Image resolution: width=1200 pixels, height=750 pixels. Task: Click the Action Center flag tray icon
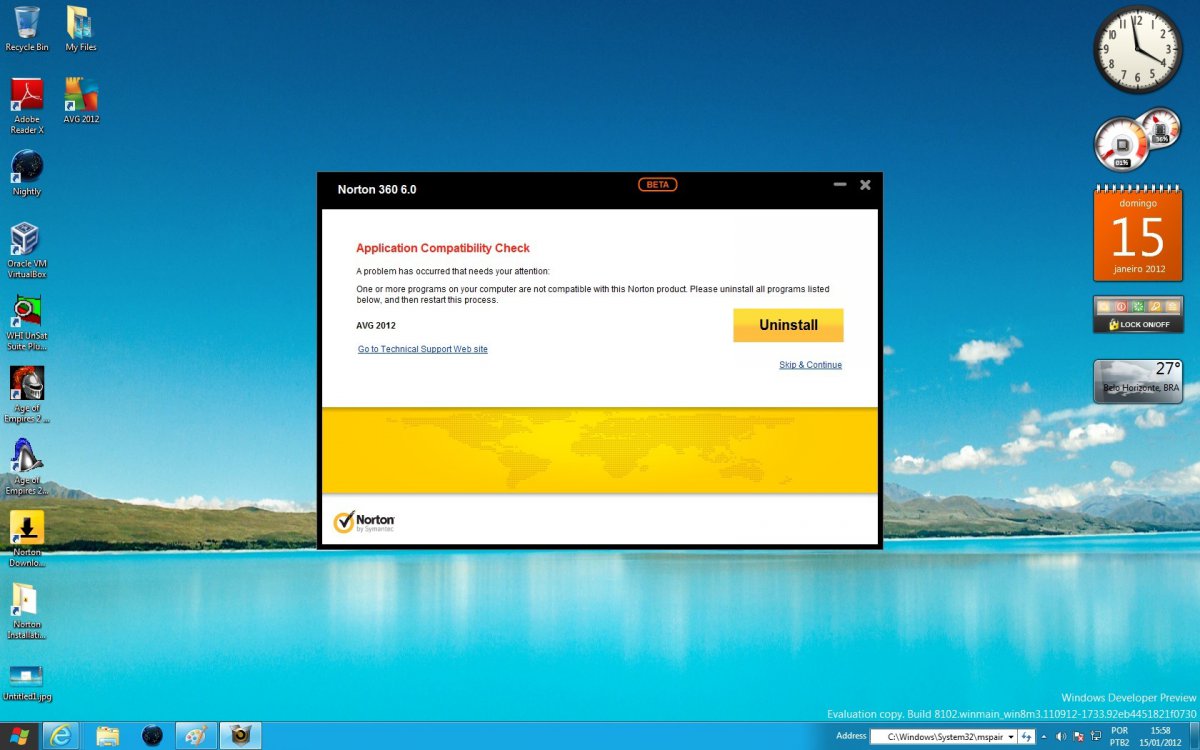coord(1078,737)
